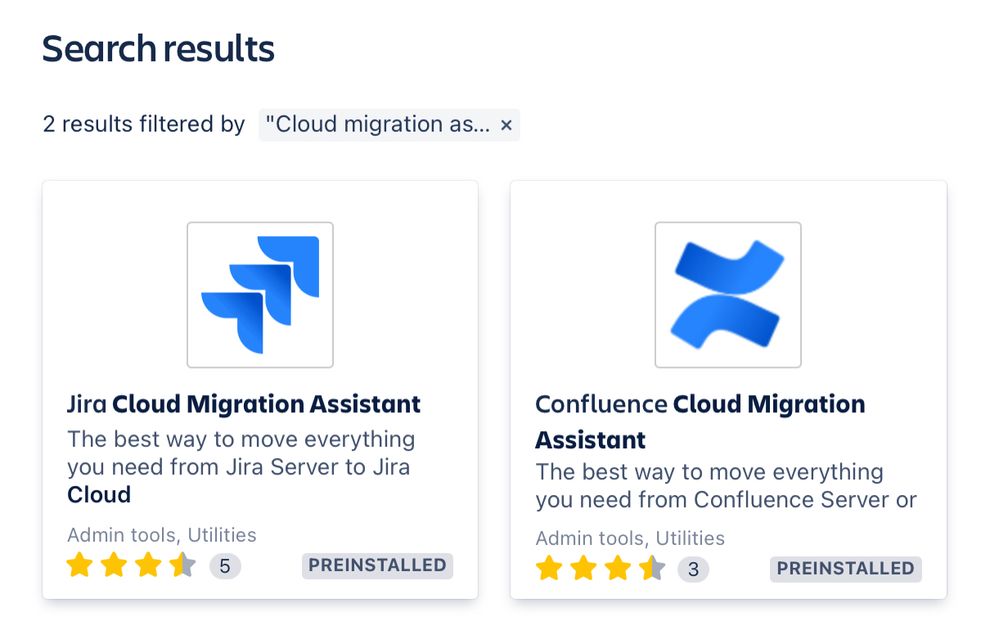
Task: Open the Confluence Cloud Migration Assistant title
Action: click(x=700, y=422)
